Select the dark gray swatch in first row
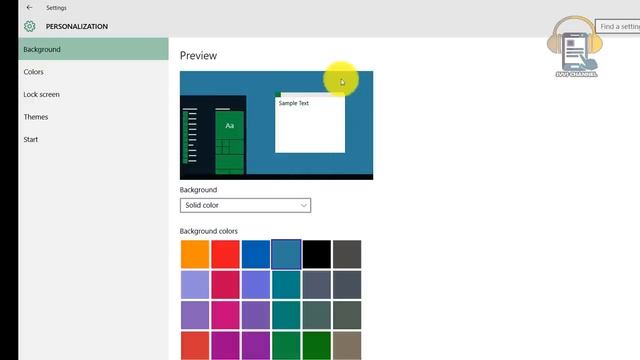 (x=347, y=254)
